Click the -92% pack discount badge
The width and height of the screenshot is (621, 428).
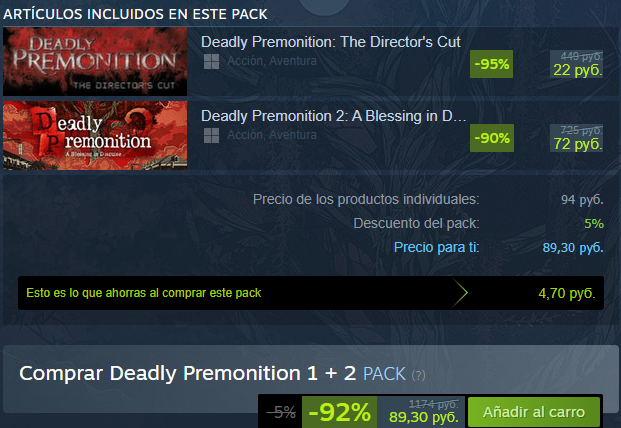pyautogui.click(x=339, y=412)
